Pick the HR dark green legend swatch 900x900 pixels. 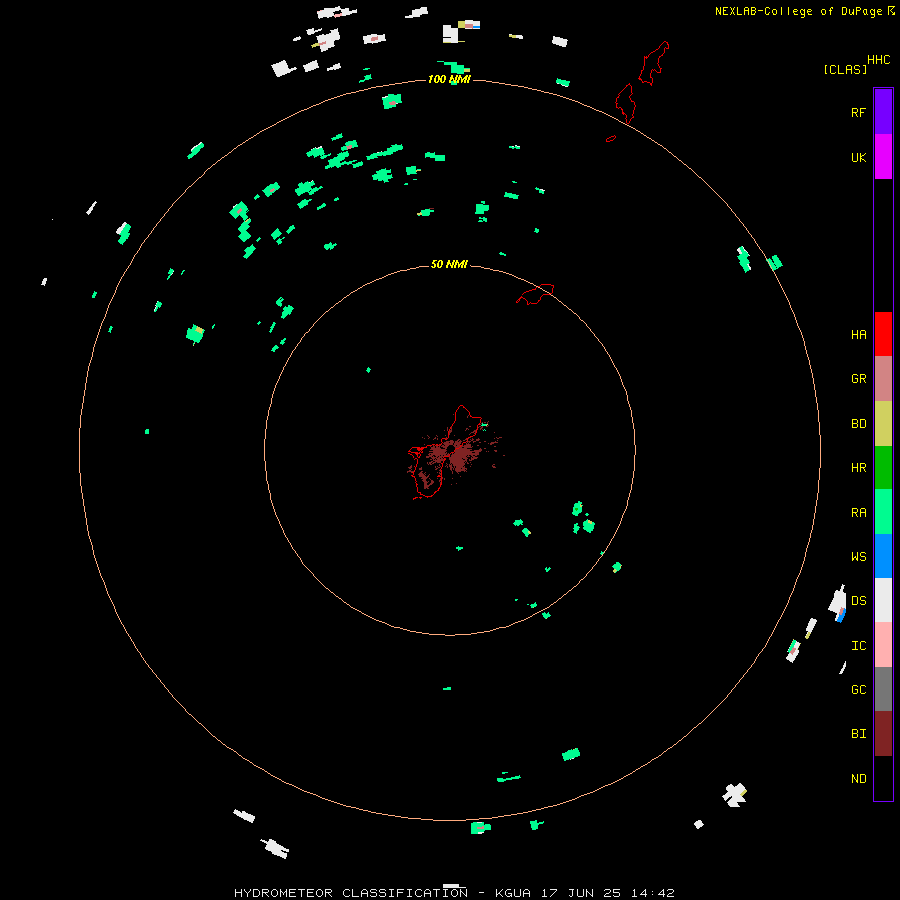pos(883,468)
